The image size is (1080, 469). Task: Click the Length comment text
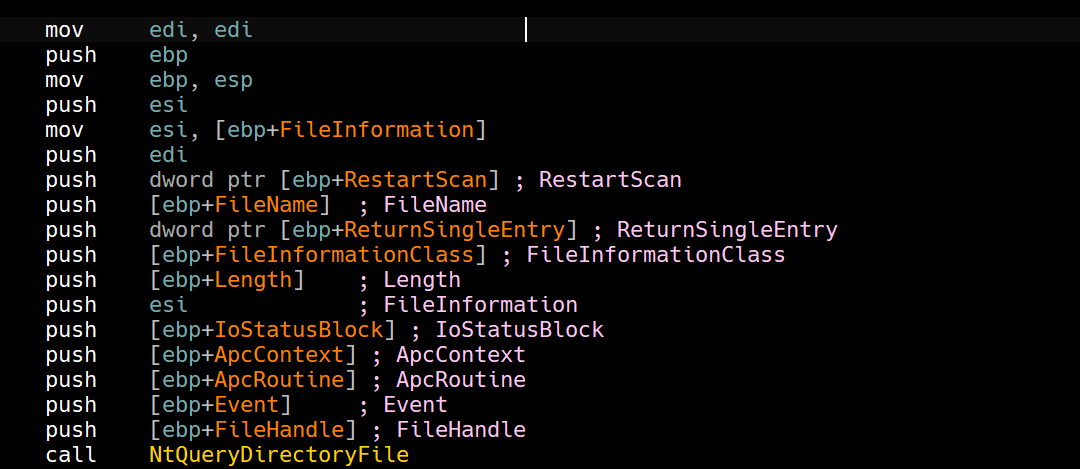point(422,280)
